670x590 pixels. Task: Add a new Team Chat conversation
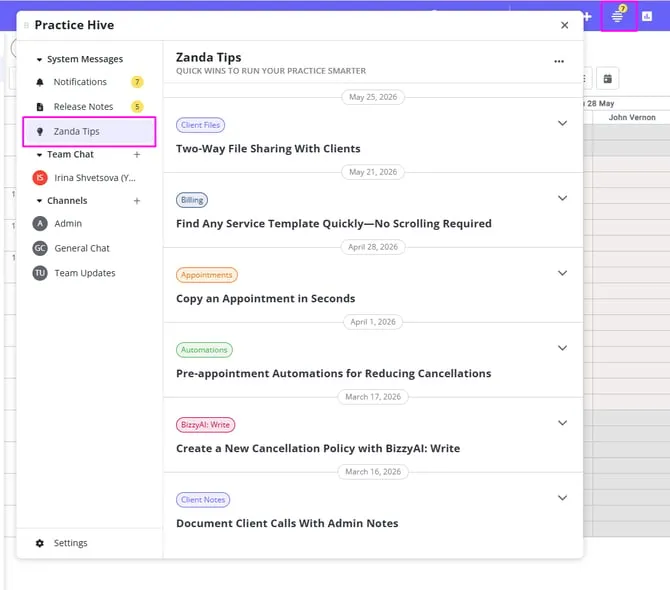point(137,154)
